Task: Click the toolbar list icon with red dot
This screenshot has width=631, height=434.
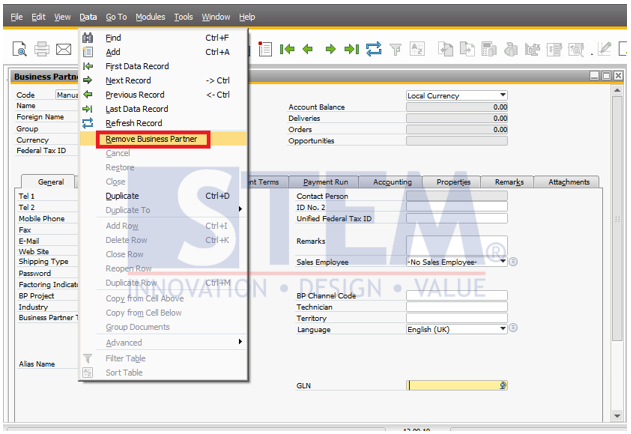Action: point(265,49)
